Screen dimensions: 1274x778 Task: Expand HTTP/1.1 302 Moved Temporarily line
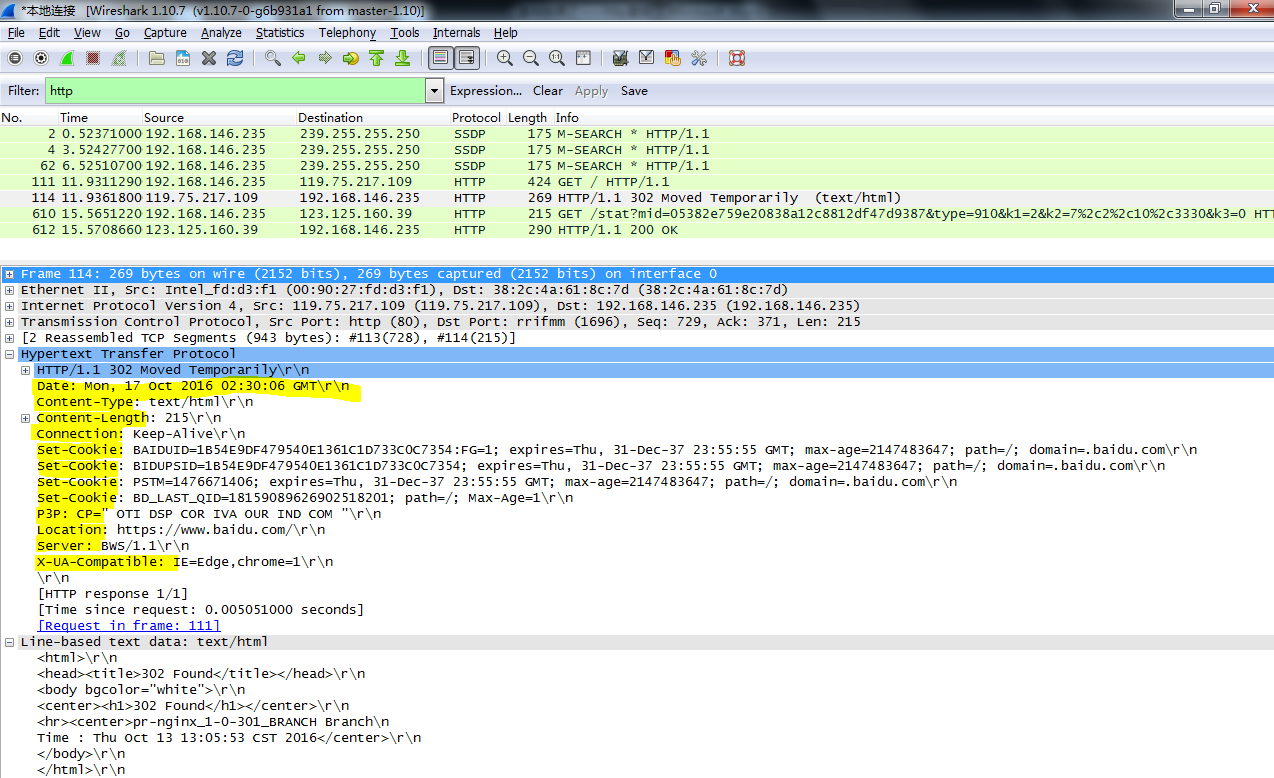pos(25,370)
